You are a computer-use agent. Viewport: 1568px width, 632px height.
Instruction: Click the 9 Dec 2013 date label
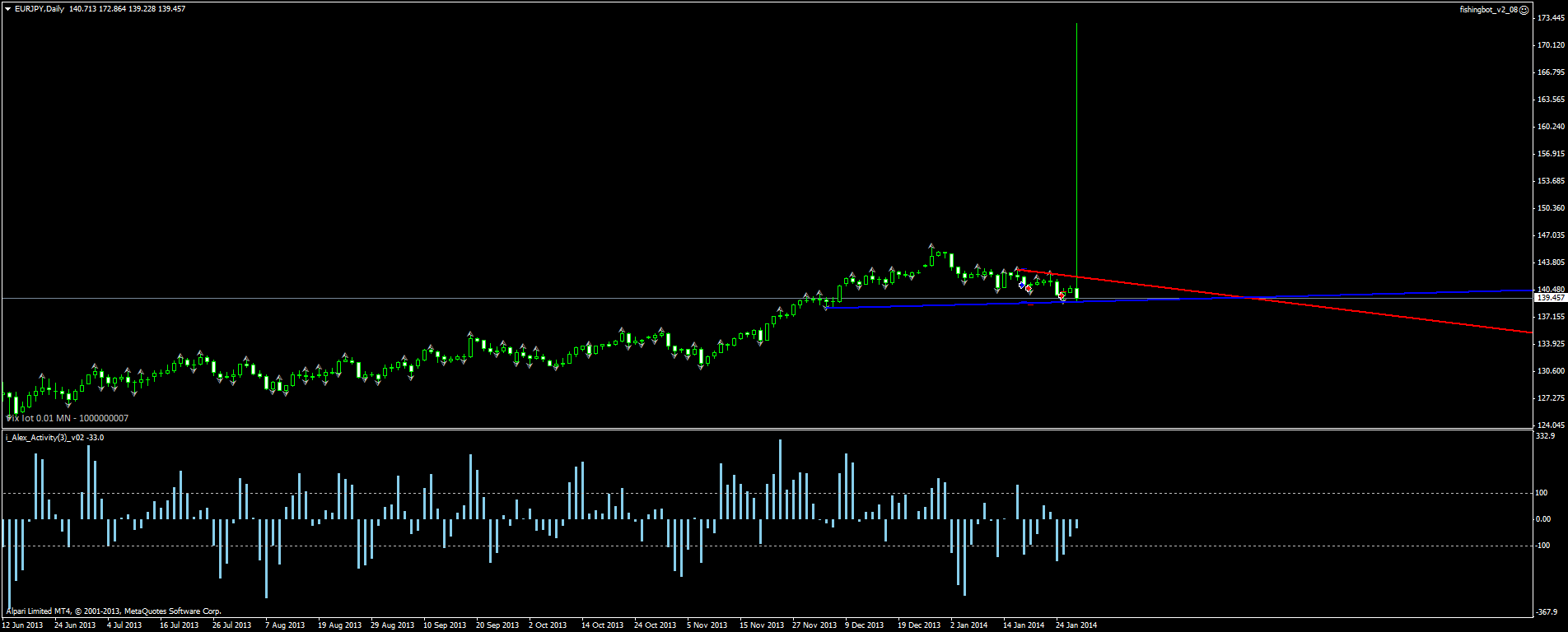coord(864,625)
